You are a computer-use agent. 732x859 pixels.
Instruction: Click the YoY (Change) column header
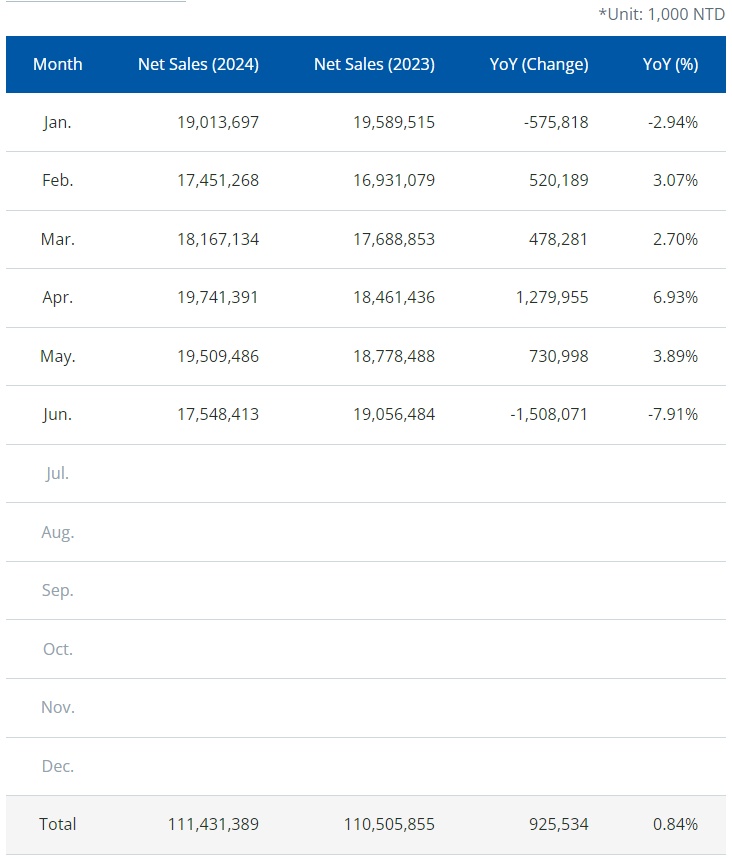539,64
